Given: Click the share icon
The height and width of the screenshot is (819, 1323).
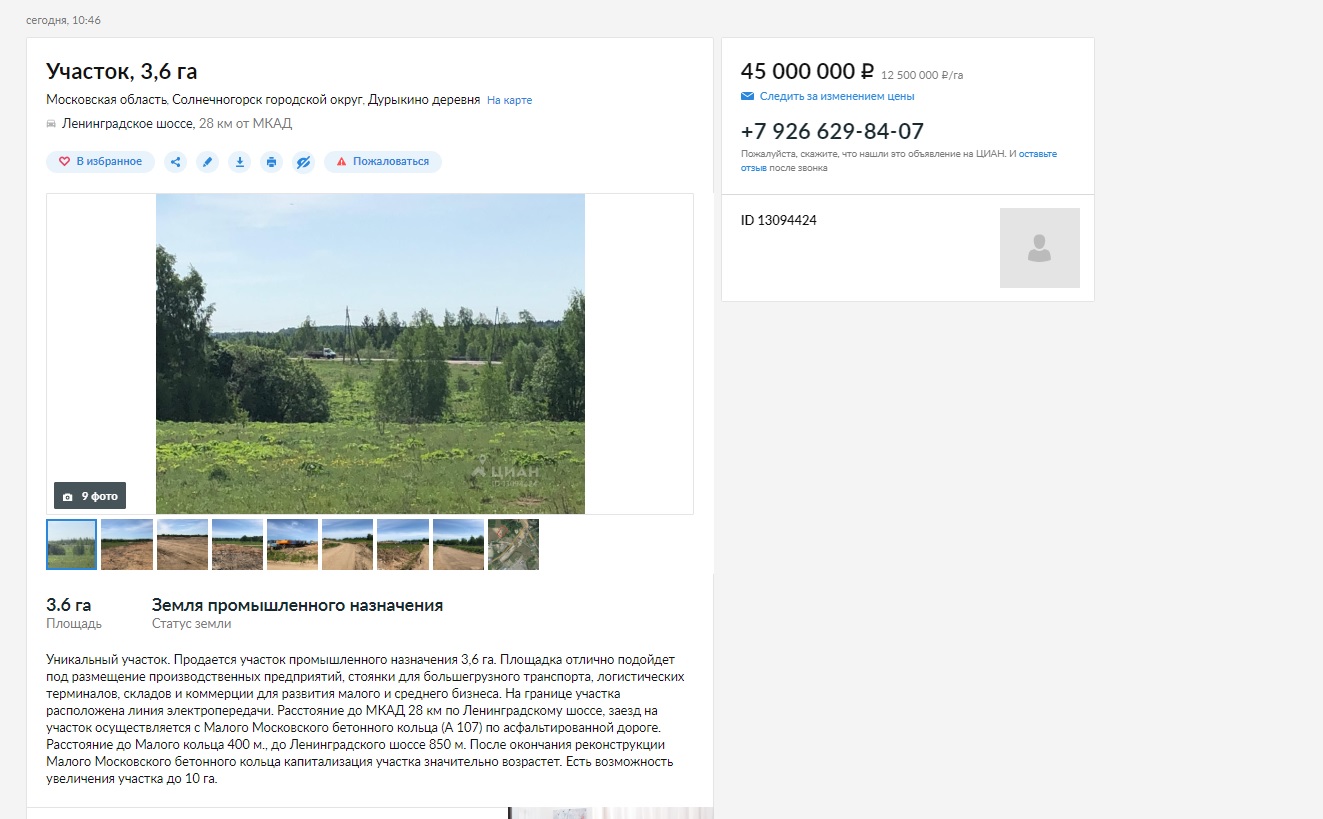Looking at the screenshot, I should click(x=175, y=161).
